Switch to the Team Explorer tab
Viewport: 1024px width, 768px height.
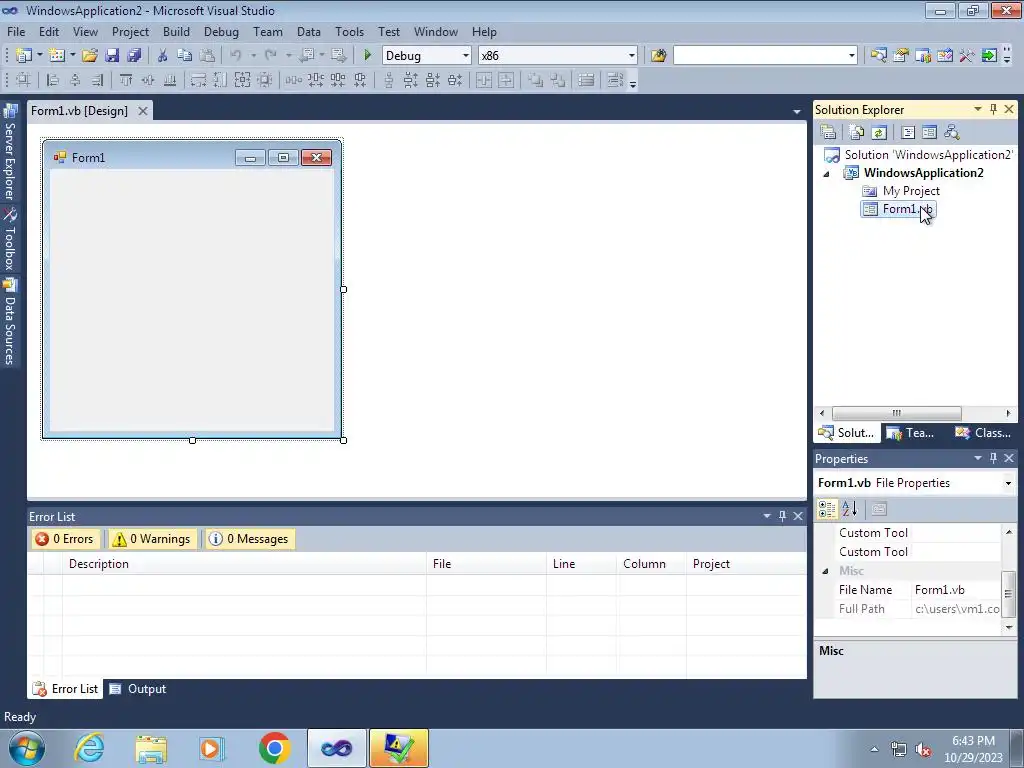point(912,433)
